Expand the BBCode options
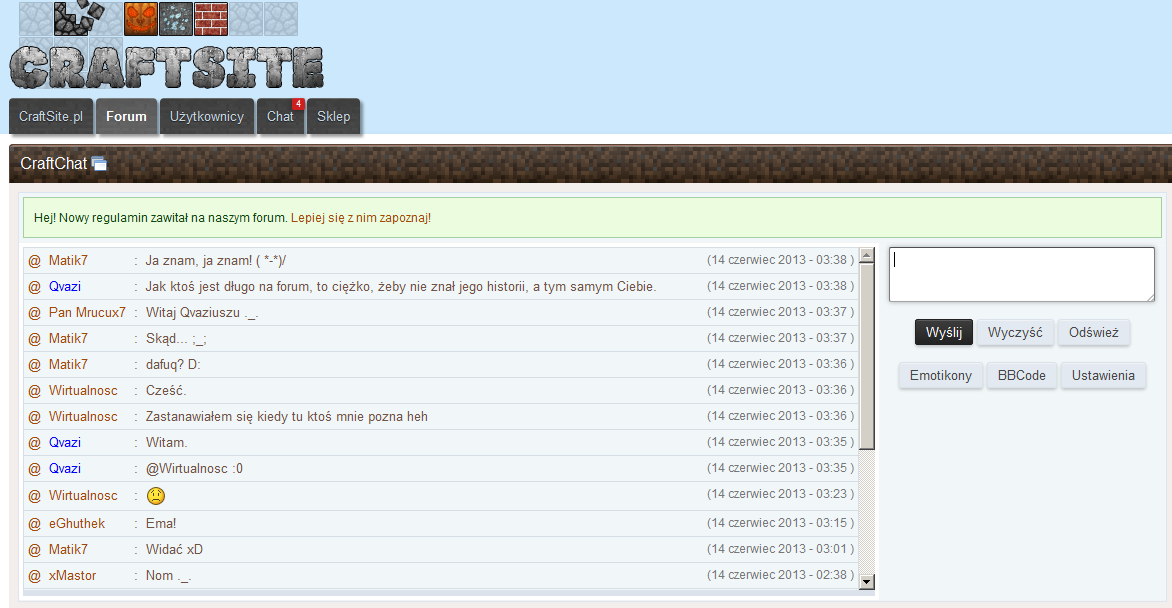 pos(1021,375)
